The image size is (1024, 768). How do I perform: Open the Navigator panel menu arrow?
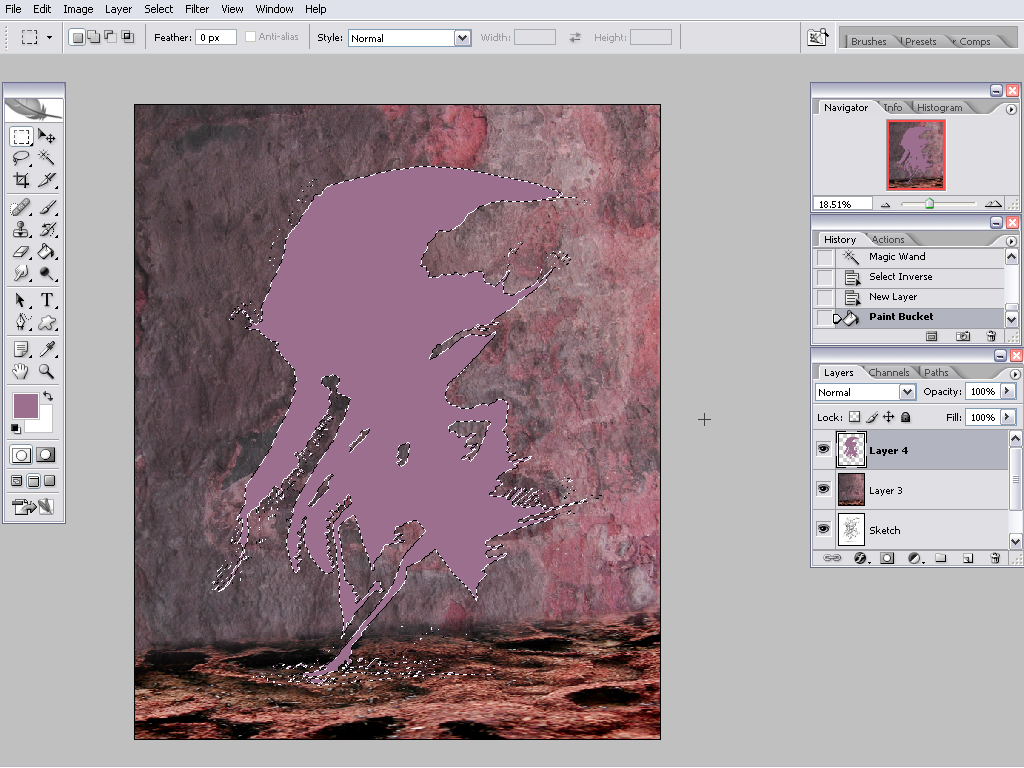pyautogui.click(x=1011, y=109)
